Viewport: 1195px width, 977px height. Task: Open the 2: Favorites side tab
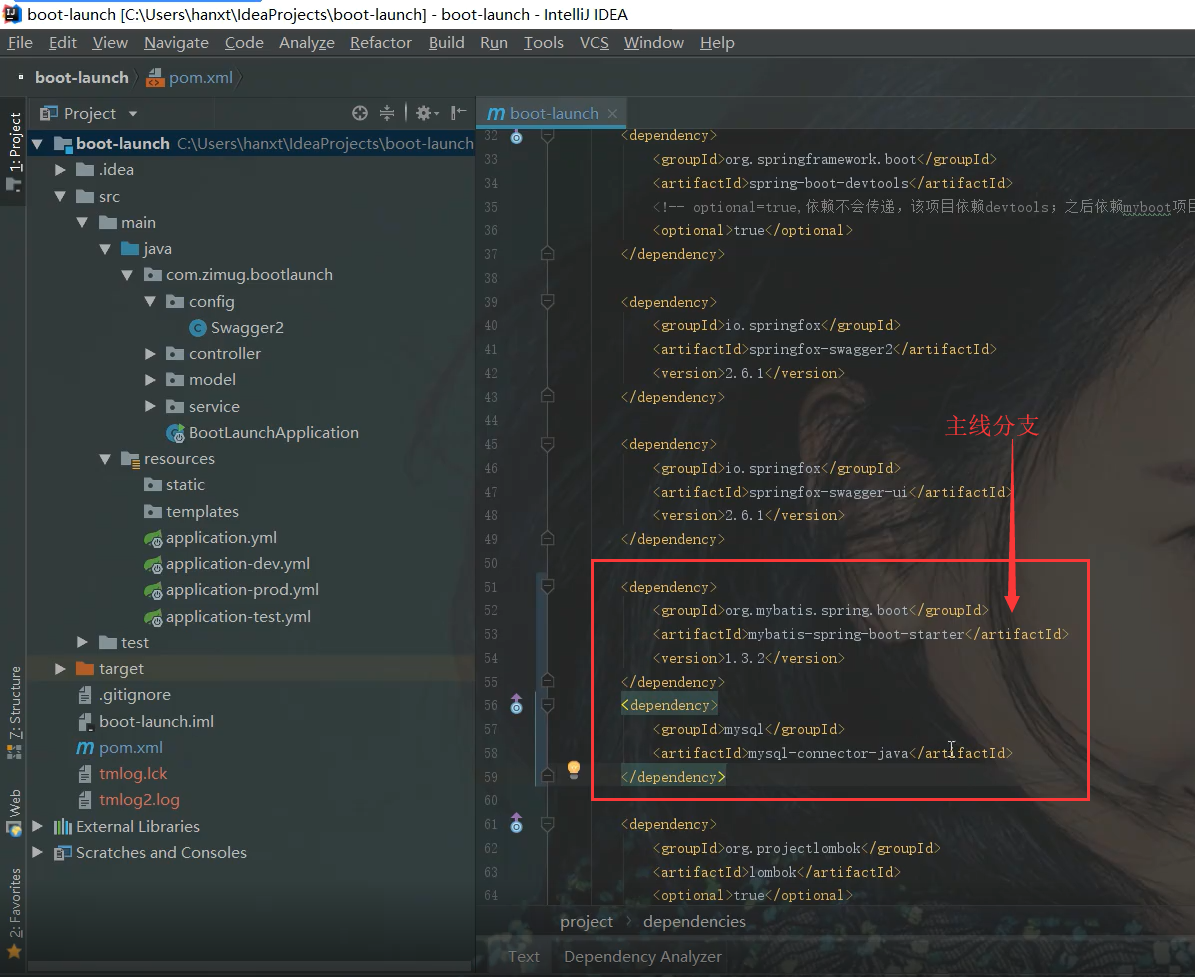(14, 912)
